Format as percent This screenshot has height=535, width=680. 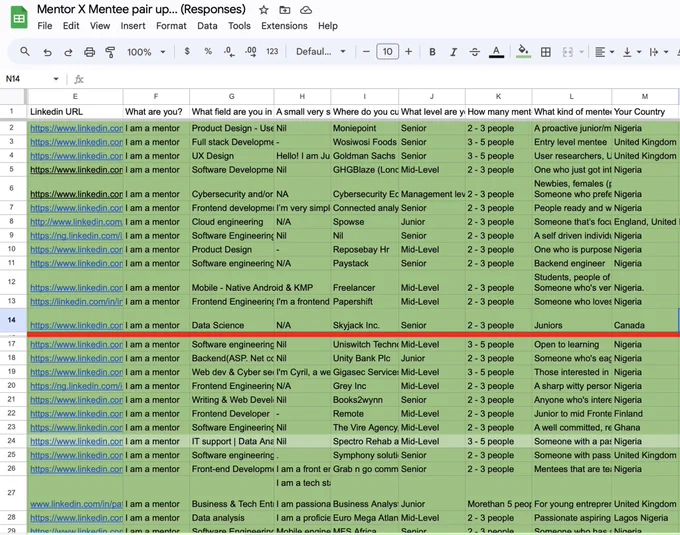pos(208,52)
